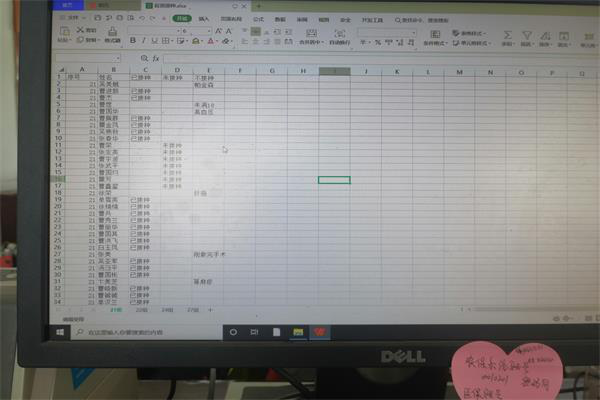600x400 pixels.
Task: Switch to the 22日 sheet tab
Action: tap(140, 311)
